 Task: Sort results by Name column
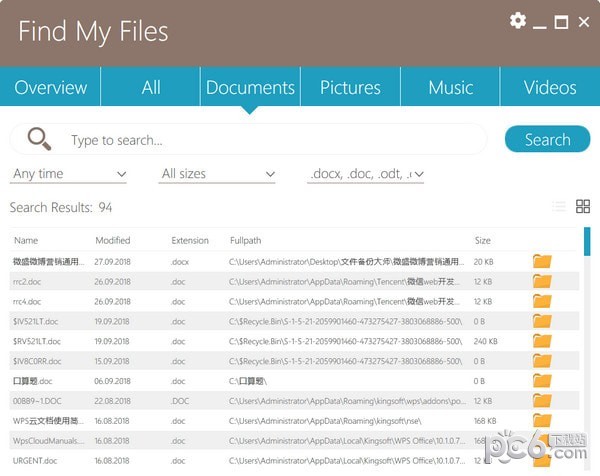pos(26,240)
